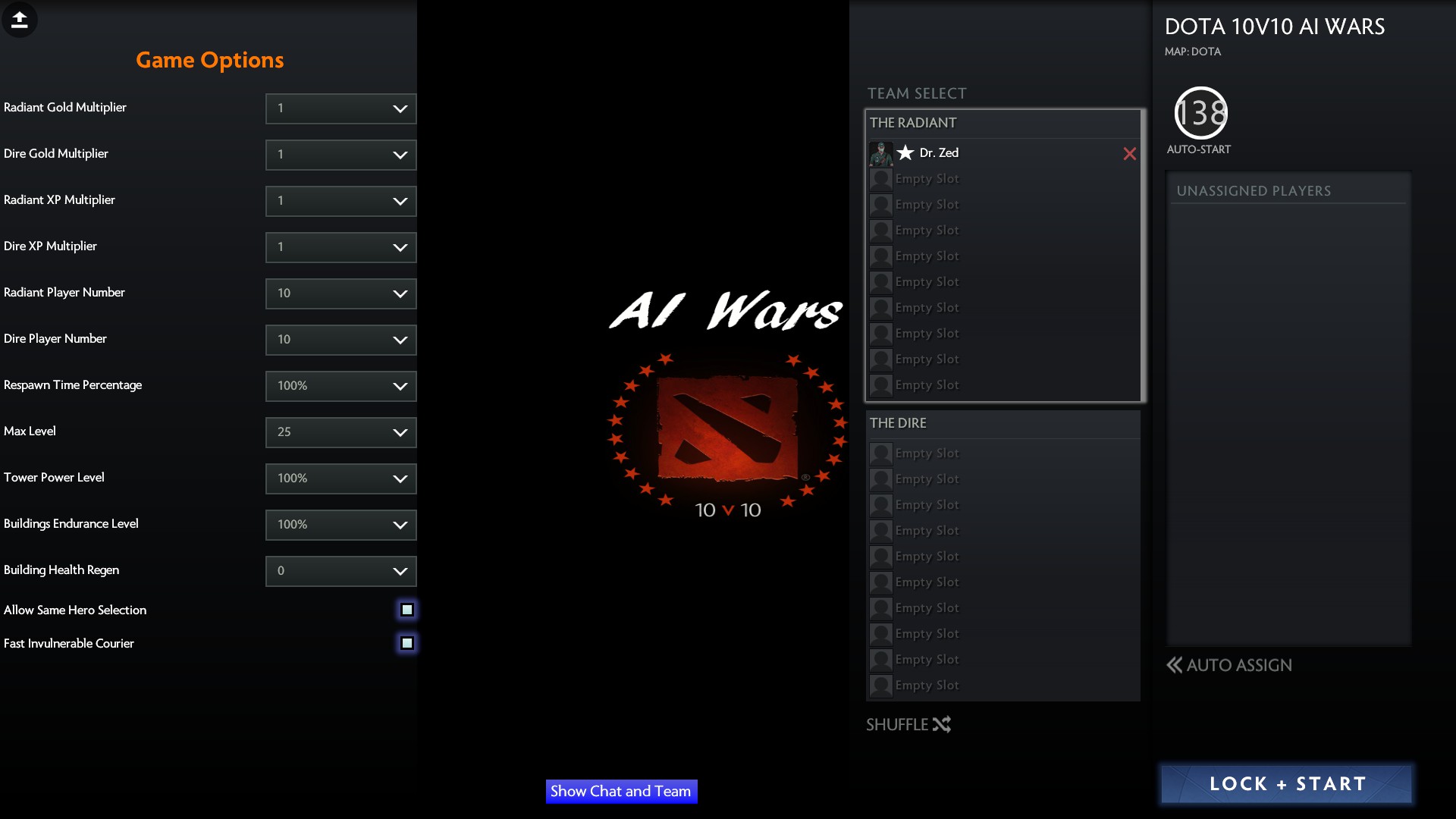Select The Dire team header
The height and width of the screenshot is (819, 1456).
click(x=899, y=423)
